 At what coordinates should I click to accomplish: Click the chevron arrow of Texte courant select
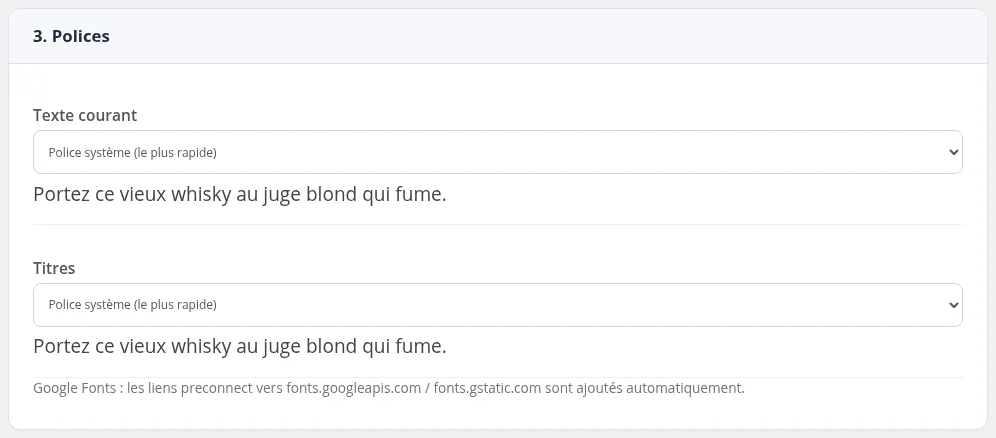[x=953, y=152]
